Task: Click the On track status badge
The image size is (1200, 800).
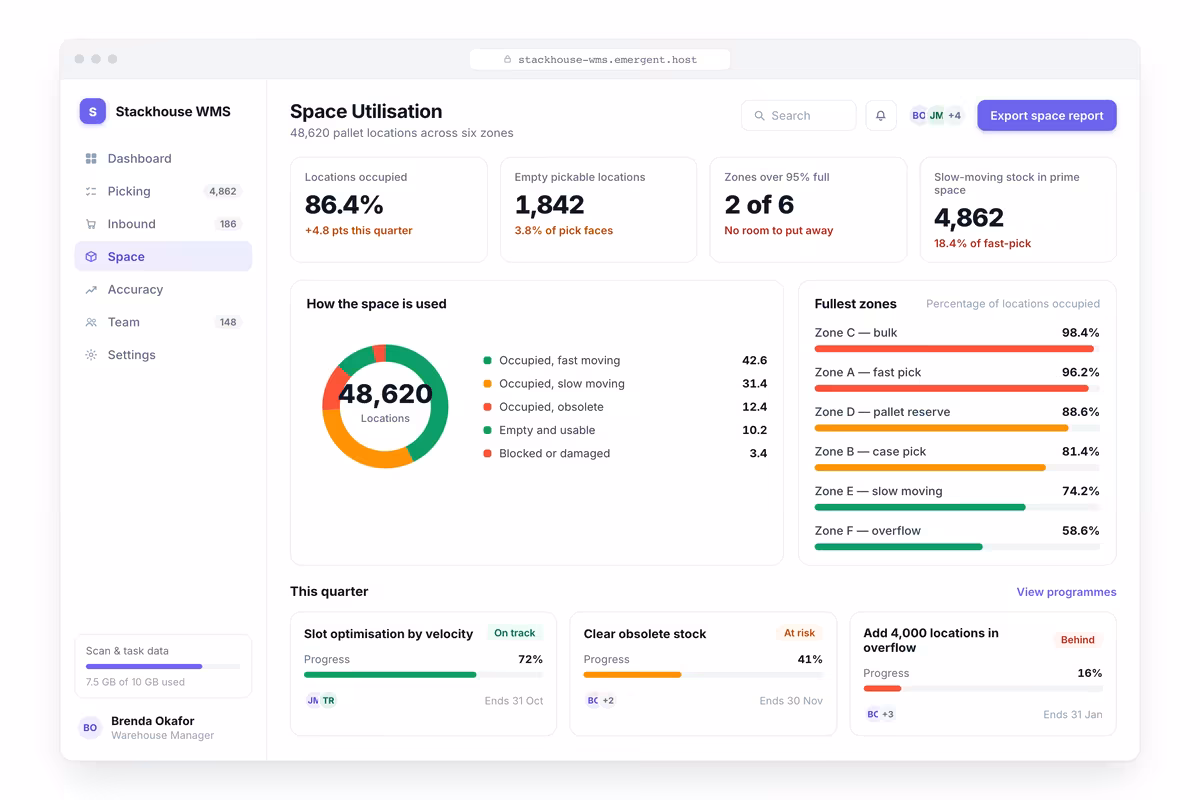Action: pyautogui.click(x=515, y=633)
